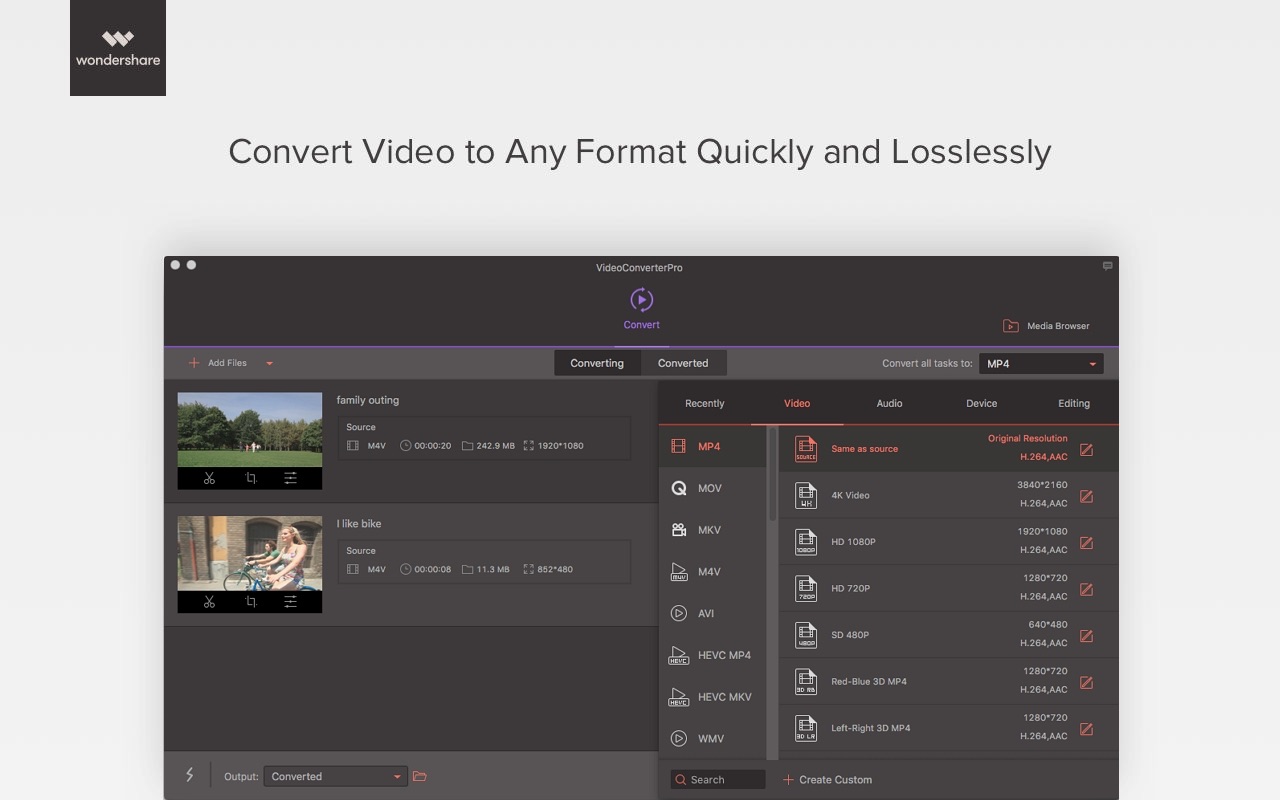Click the format Search field
The width and height of the screenshot is (1280, 800).
pyautogui.click(x=718, y=780)
